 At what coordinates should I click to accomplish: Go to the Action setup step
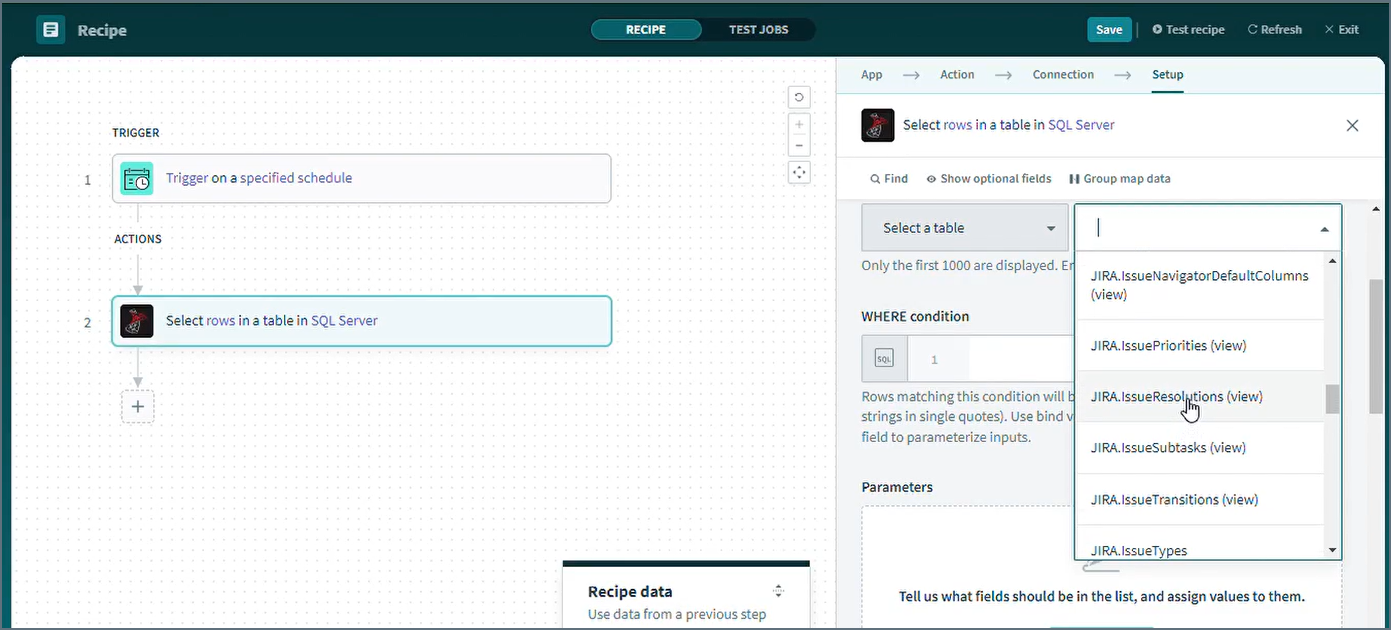pos(957,75)
